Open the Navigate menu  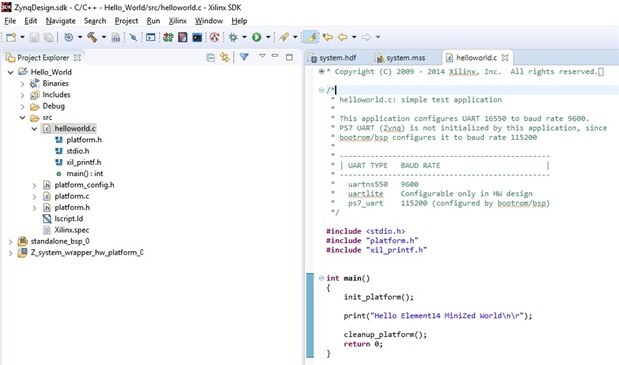pos(60,21)
